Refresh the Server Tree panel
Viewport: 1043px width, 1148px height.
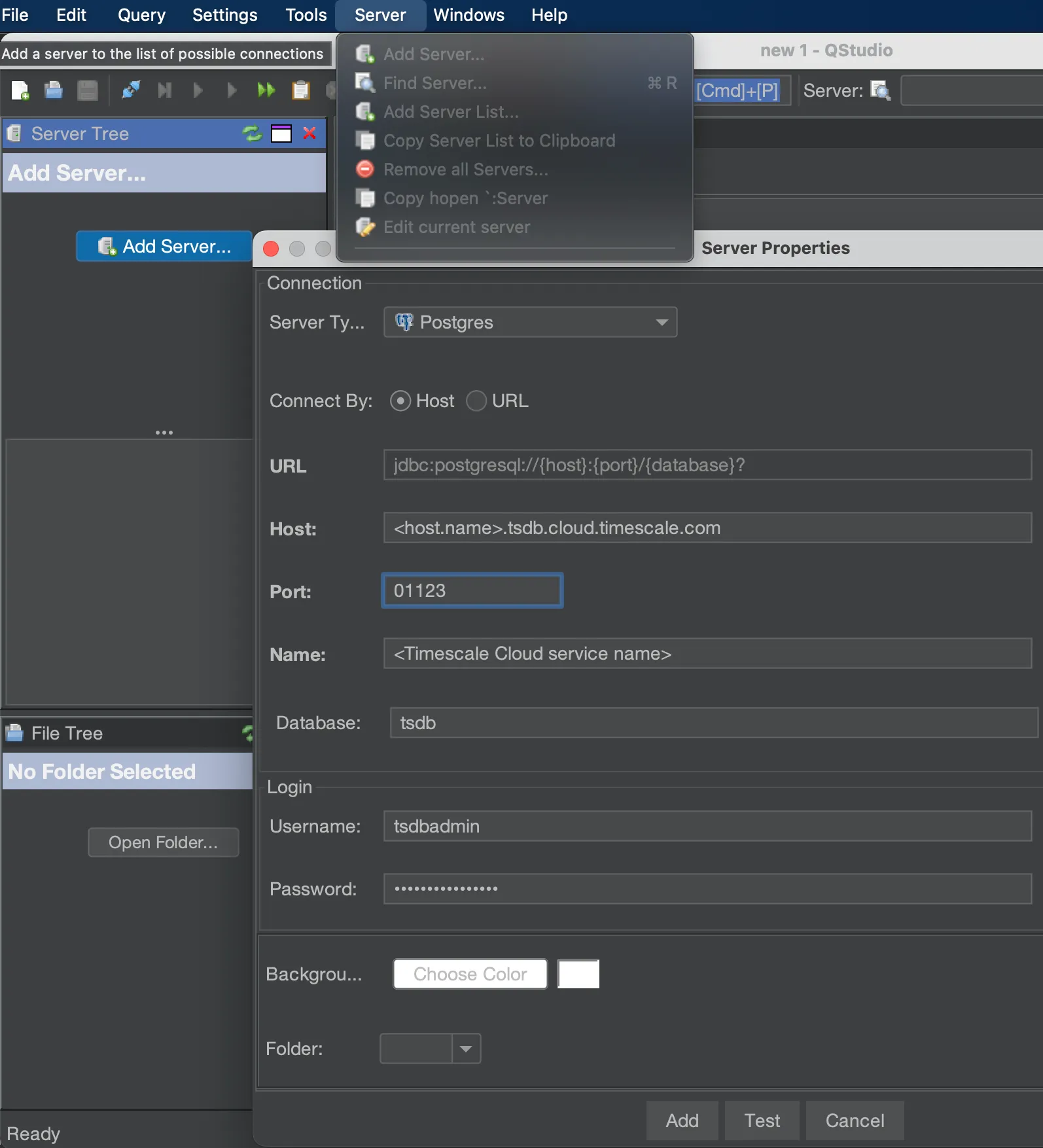(x=252, y=134)
